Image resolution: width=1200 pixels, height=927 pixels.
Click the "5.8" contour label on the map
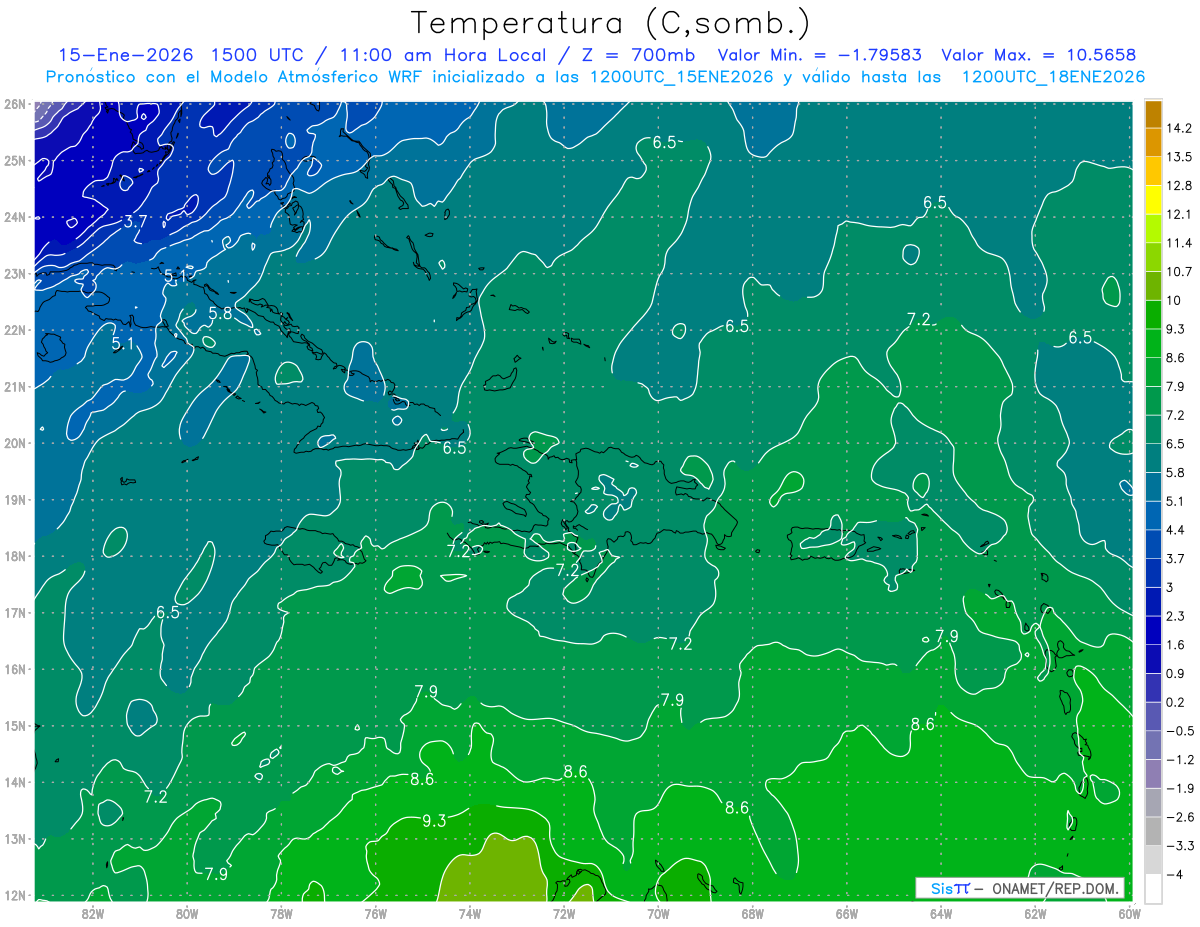220,313
